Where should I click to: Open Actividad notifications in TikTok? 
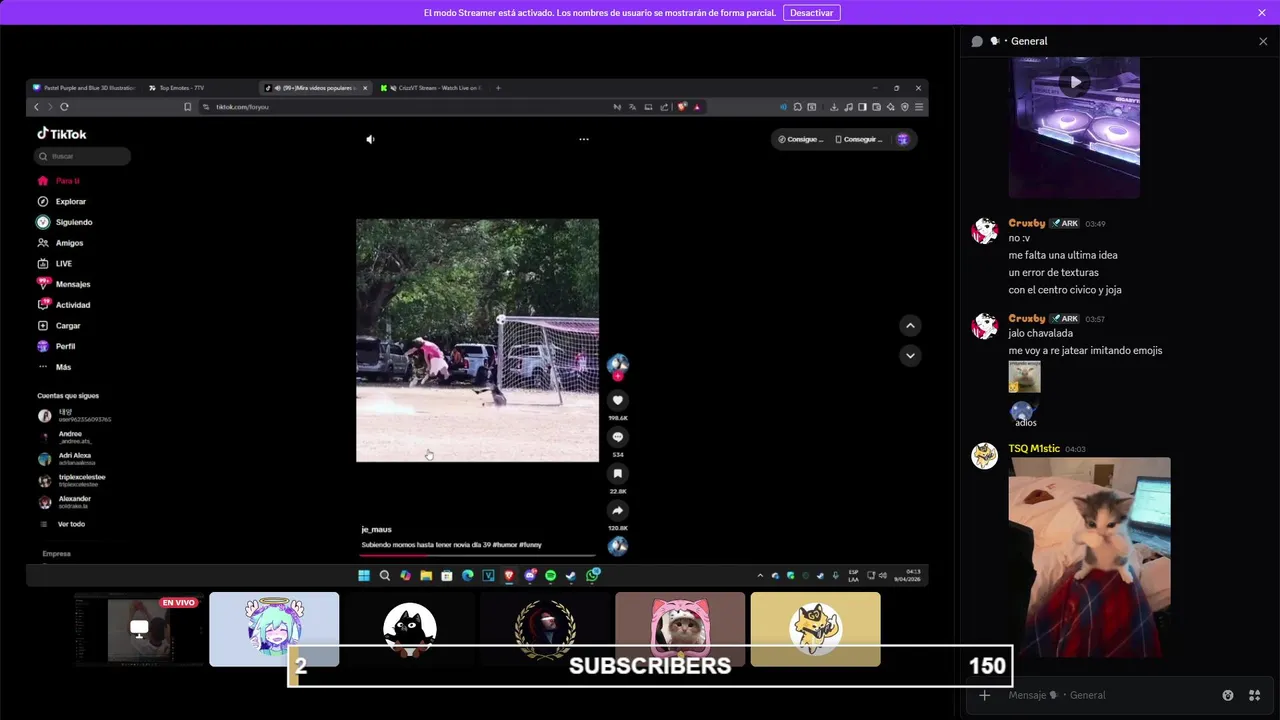65,305
